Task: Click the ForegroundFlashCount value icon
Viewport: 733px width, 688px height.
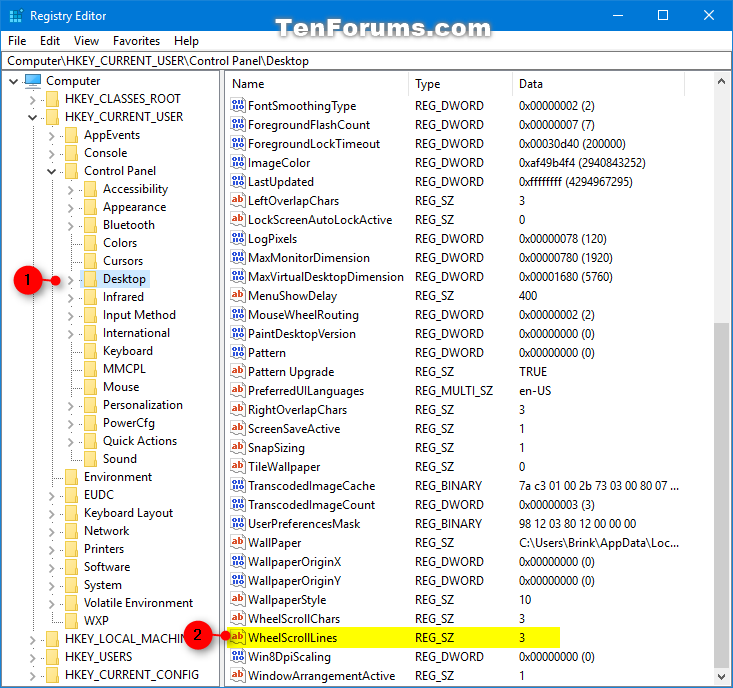Action: tap(237, 124)
